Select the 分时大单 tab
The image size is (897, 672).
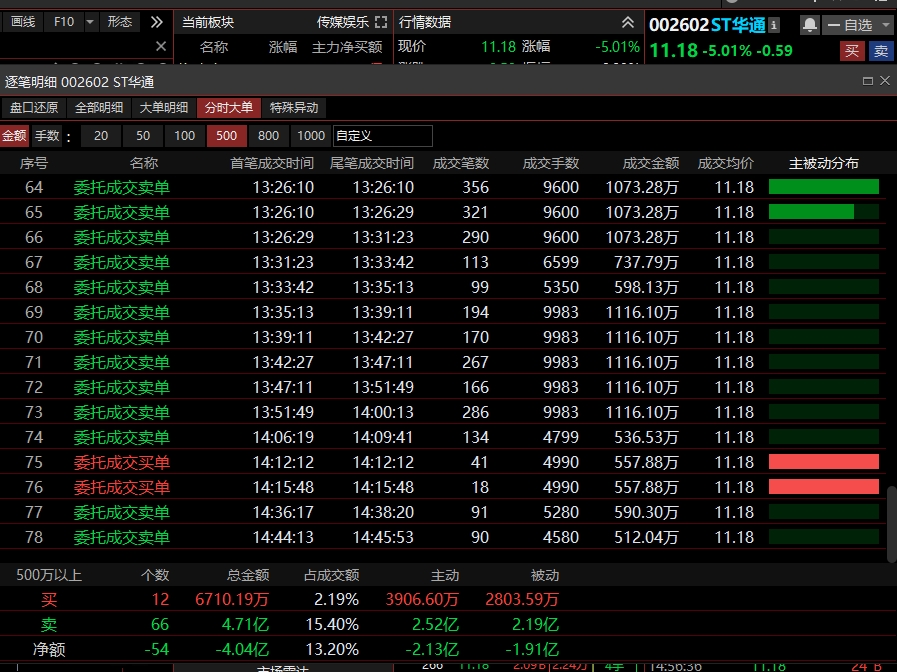click(x=229, y=108)
